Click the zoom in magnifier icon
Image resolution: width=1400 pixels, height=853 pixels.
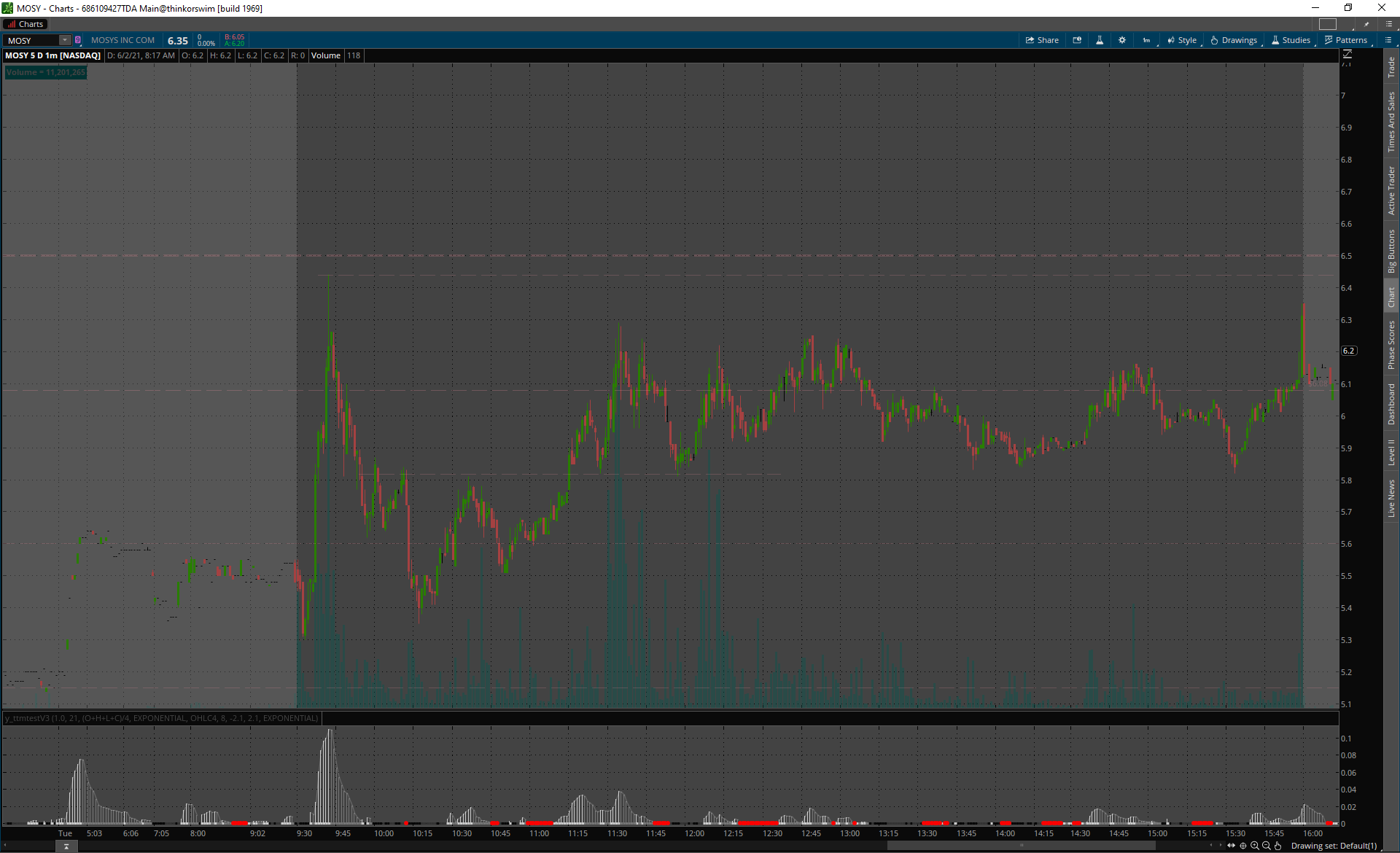pos(1255,846)
